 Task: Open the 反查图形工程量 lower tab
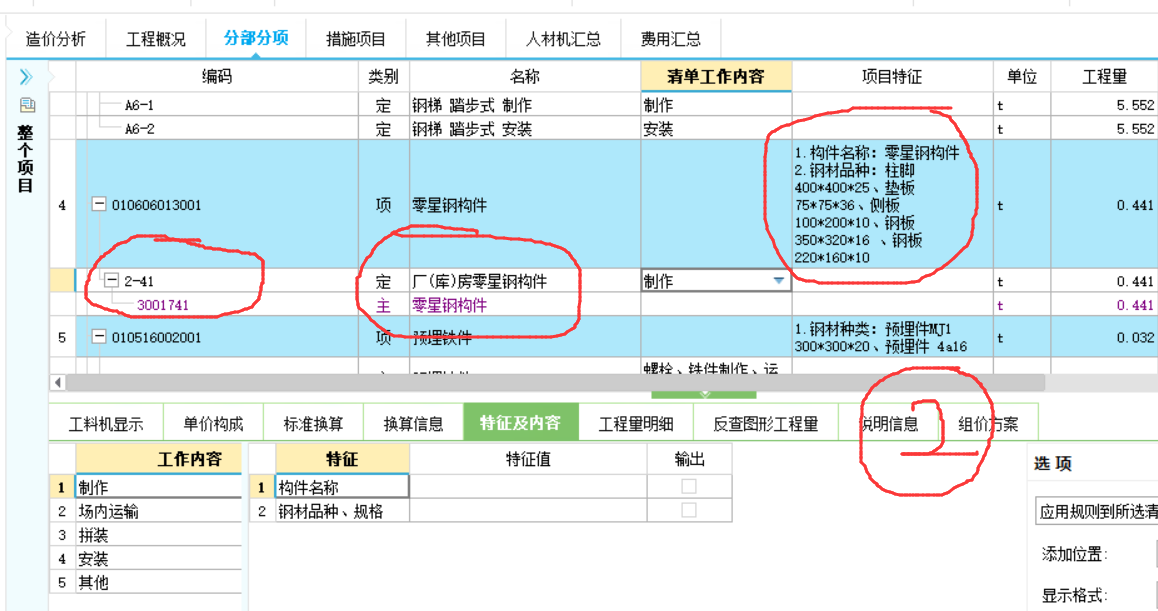pos(765,423)
